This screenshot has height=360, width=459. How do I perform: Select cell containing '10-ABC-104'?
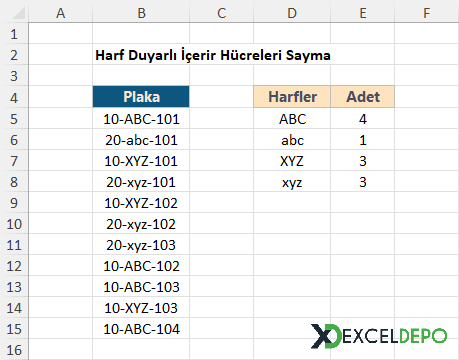pos(141,329)
